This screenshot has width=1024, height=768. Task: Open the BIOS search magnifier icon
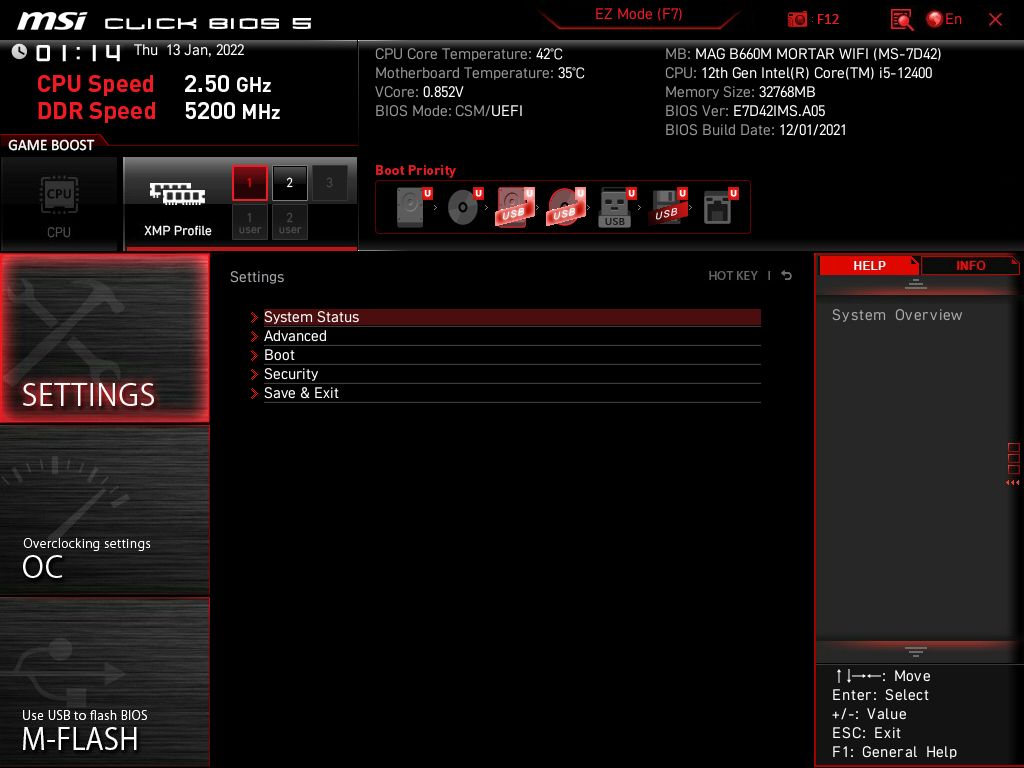(x=902, y=20)
